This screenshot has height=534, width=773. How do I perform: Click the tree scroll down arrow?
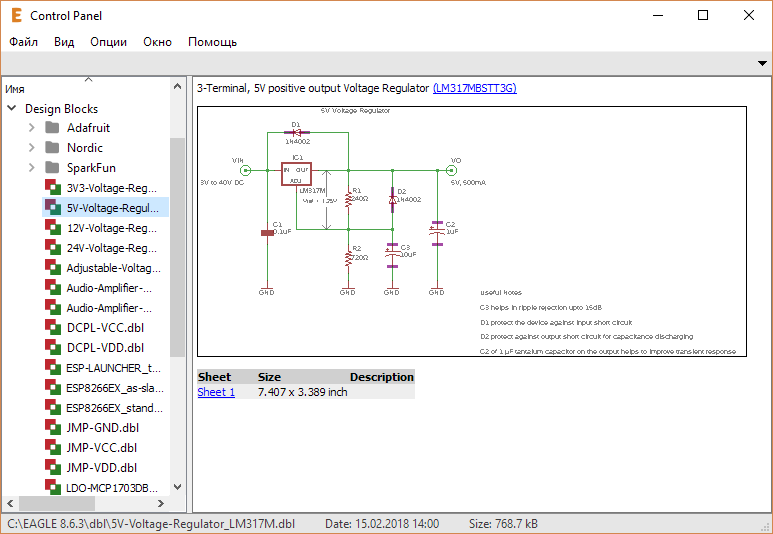click(x=177, y=487)
